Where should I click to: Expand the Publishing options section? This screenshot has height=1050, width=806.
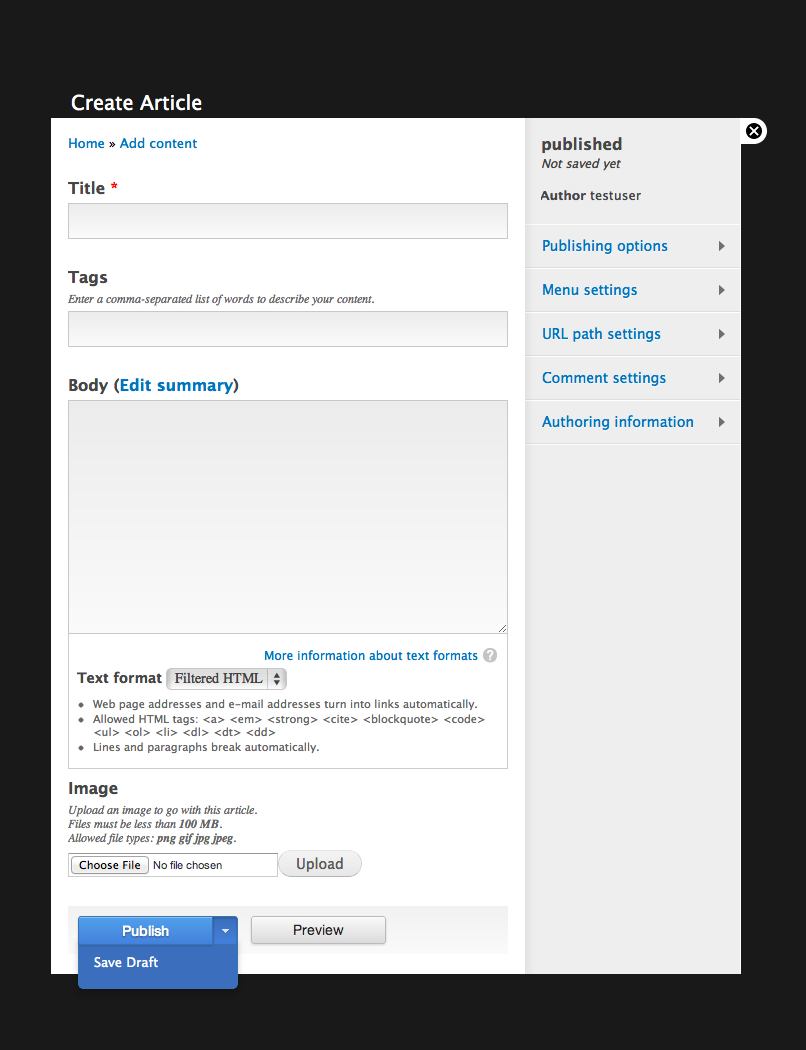pyautogui.click(x=604, y=245)
